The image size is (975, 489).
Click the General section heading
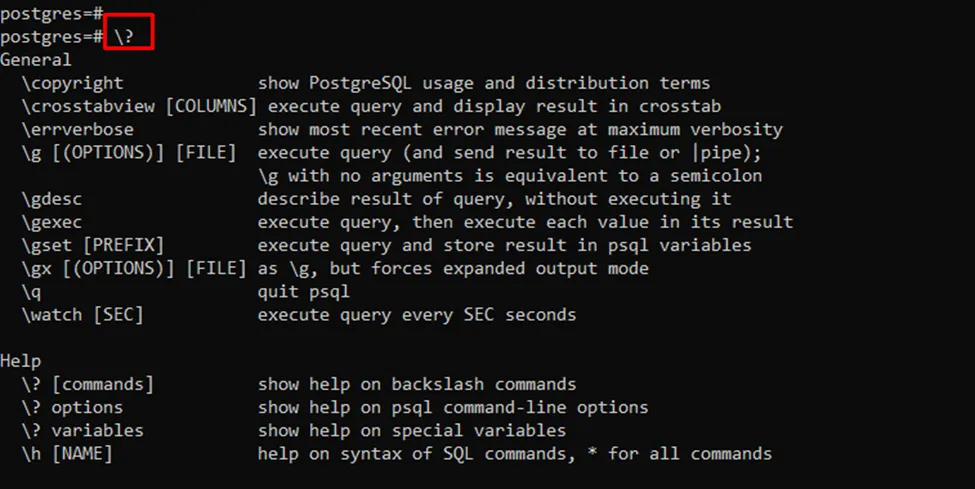[x=36, y=60]
